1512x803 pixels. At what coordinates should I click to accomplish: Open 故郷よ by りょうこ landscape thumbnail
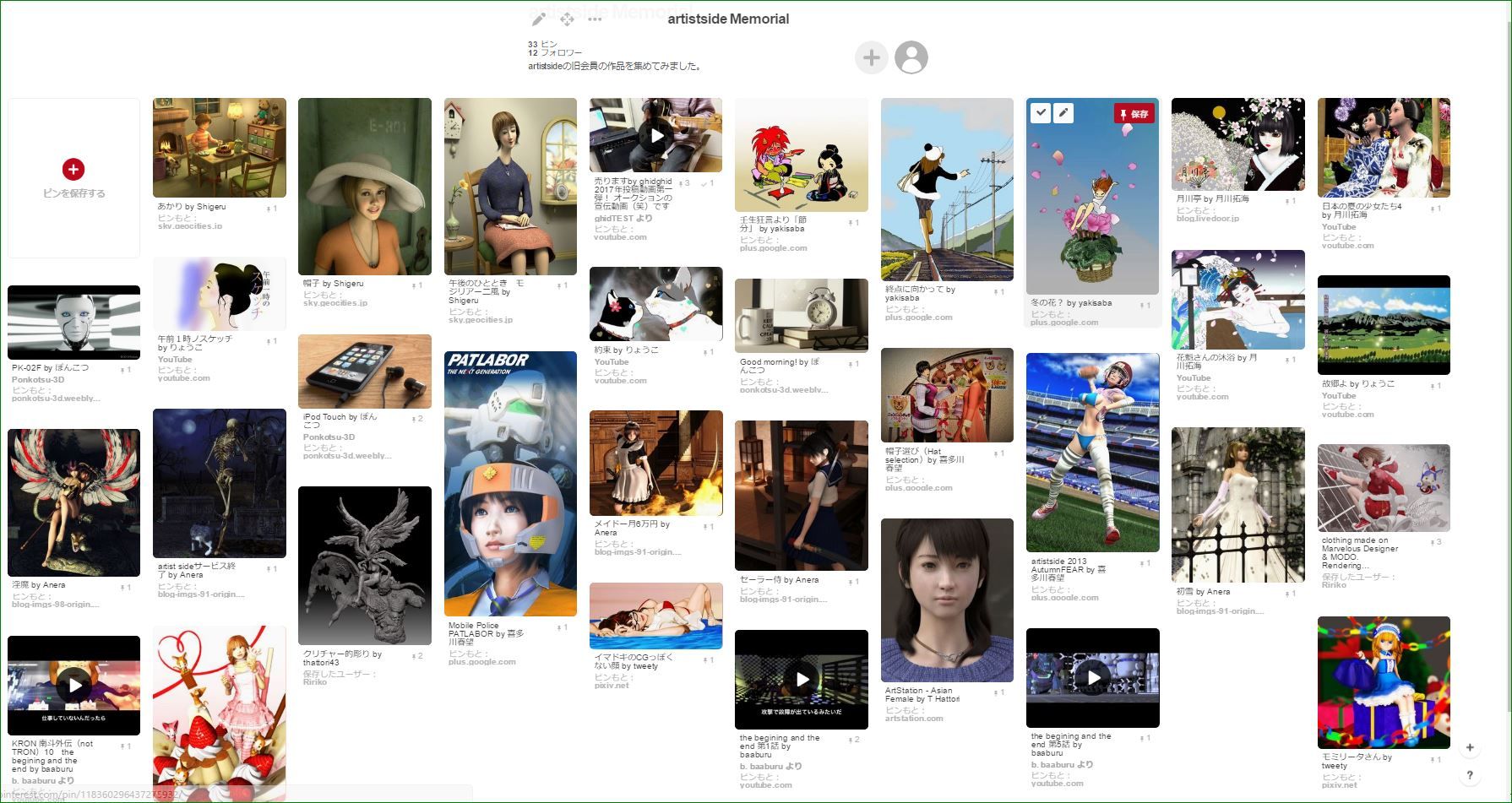pos(1384,325)
